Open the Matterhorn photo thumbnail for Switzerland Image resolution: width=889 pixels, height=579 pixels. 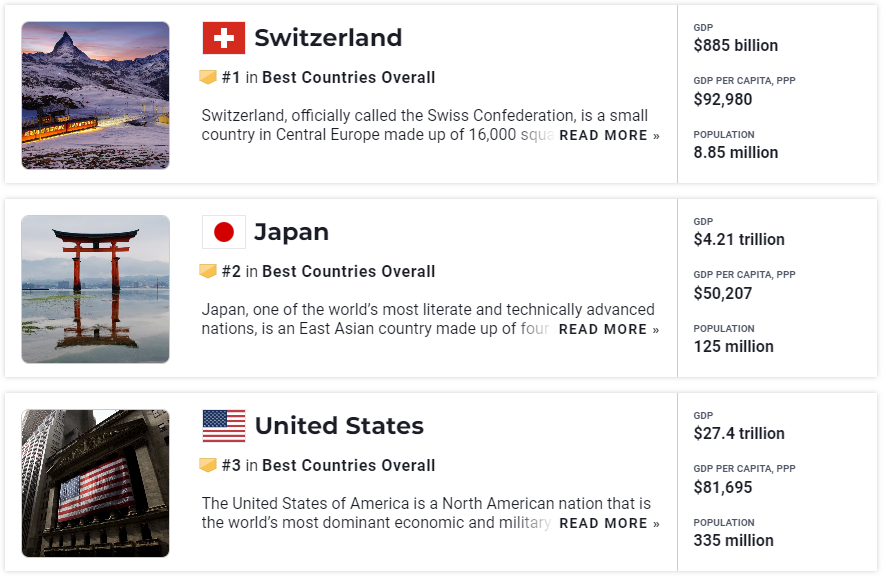(95, 95)
